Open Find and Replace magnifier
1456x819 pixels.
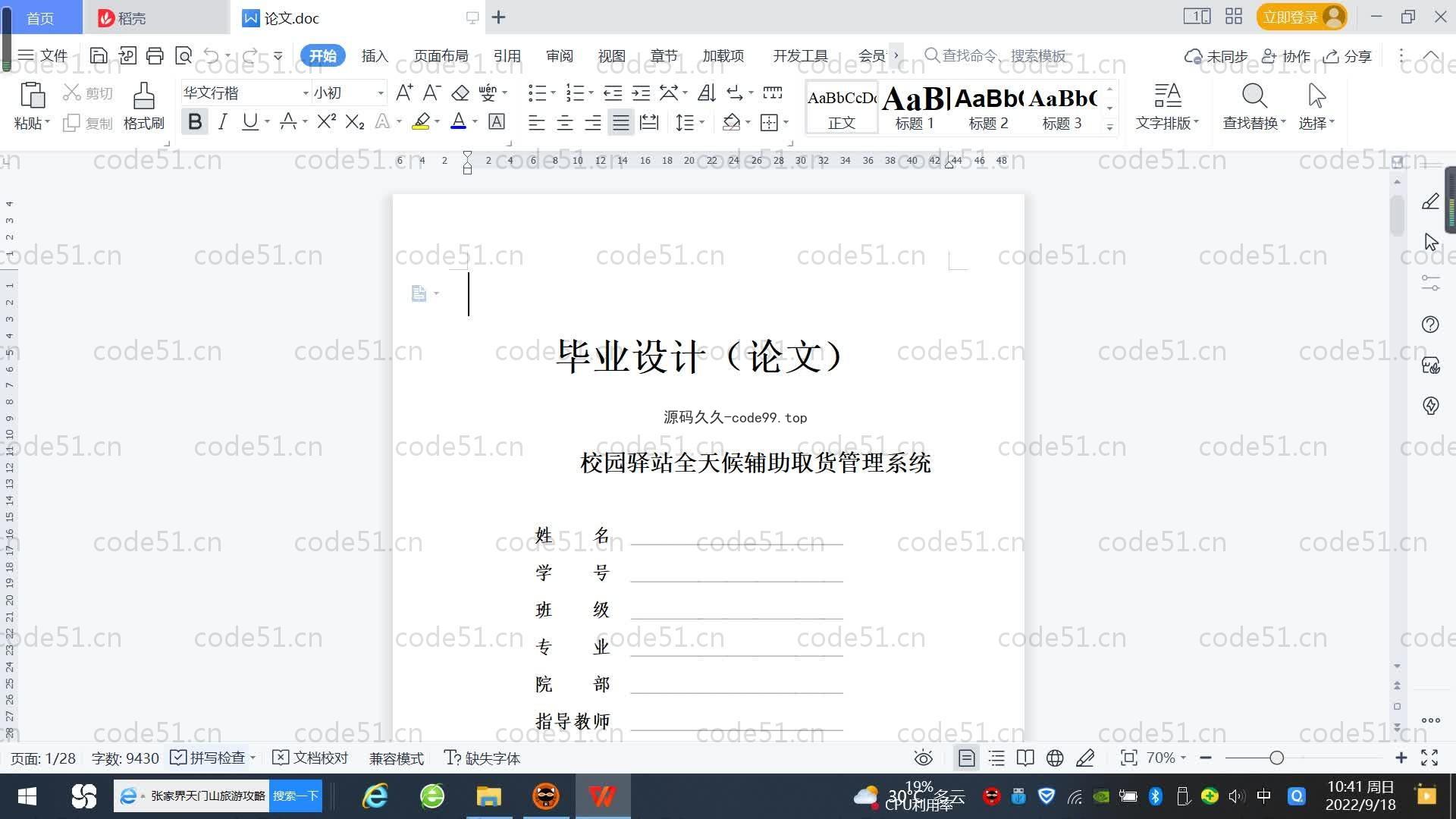pyautogui.click(x=1254, y=96)
